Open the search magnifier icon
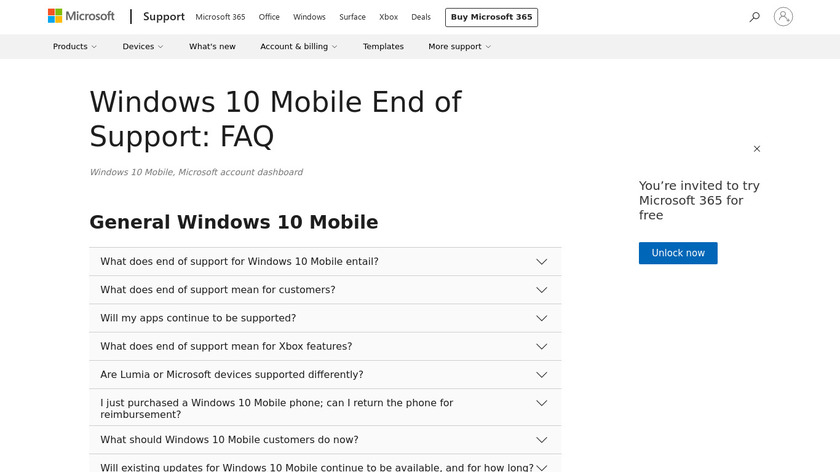Image resolution: width=840 pixels, height=472 pixels. (755, 17)
